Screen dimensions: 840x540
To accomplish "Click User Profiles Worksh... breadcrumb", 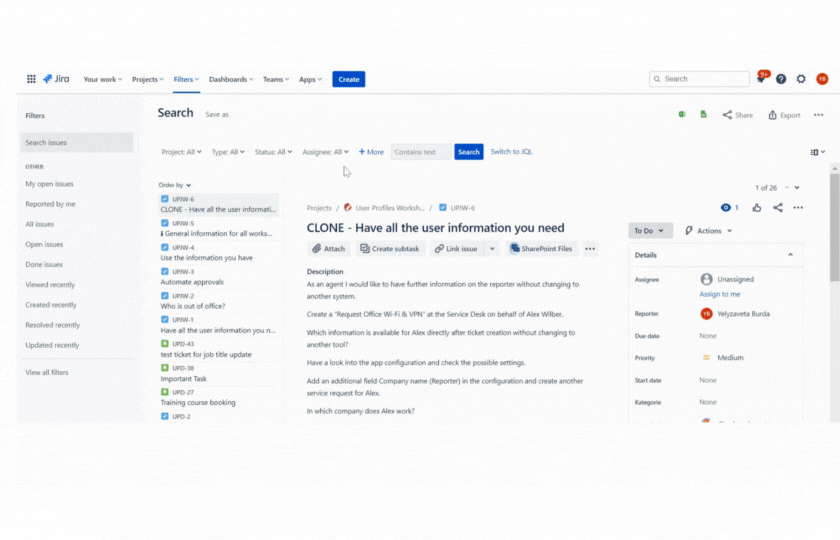I will pyautogui.click(x=389, y=208).
